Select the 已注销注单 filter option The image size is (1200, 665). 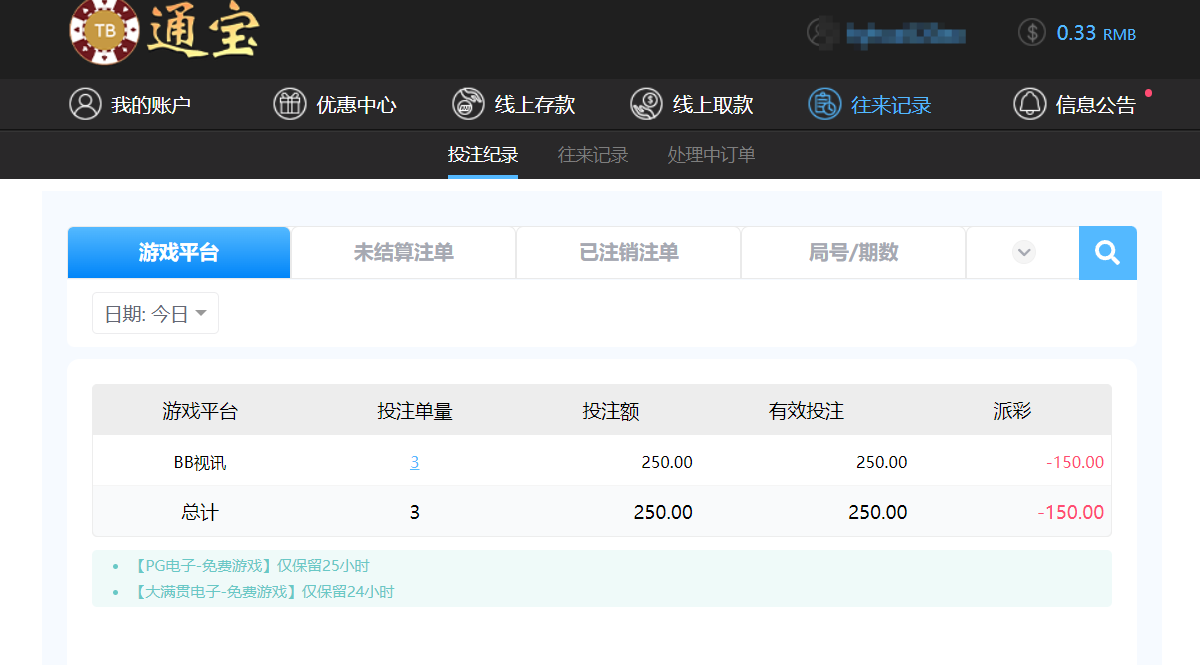tap(628, 252)
